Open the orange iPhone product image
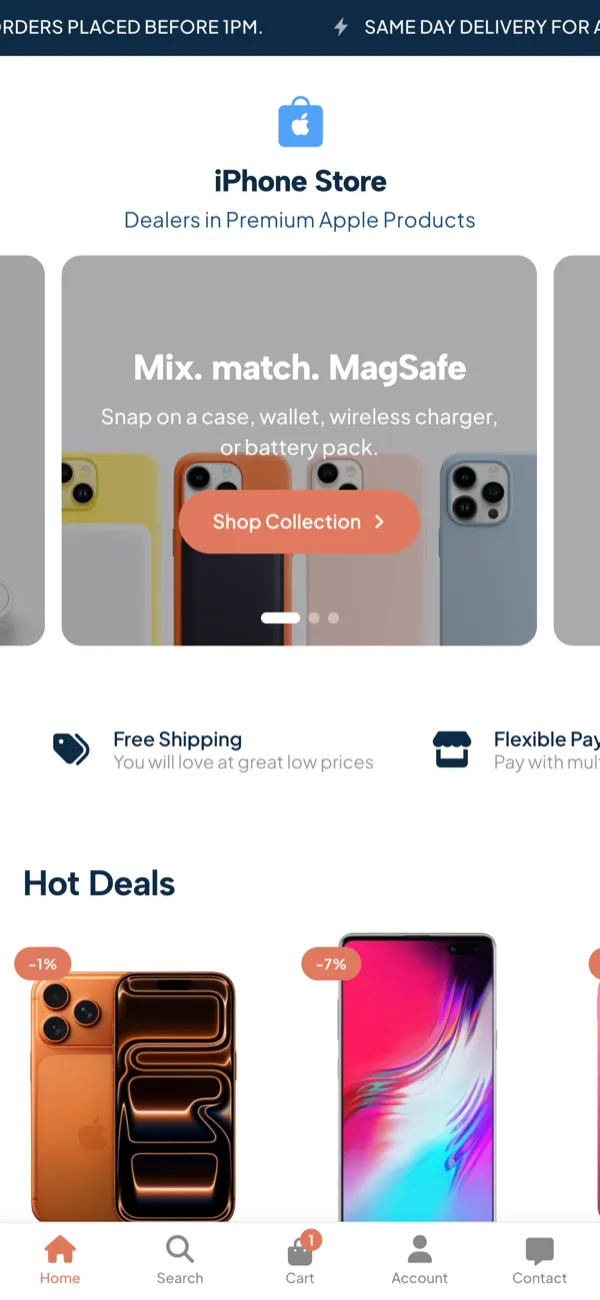This screenshot has height=1300, width=600. coord(133,1097)
